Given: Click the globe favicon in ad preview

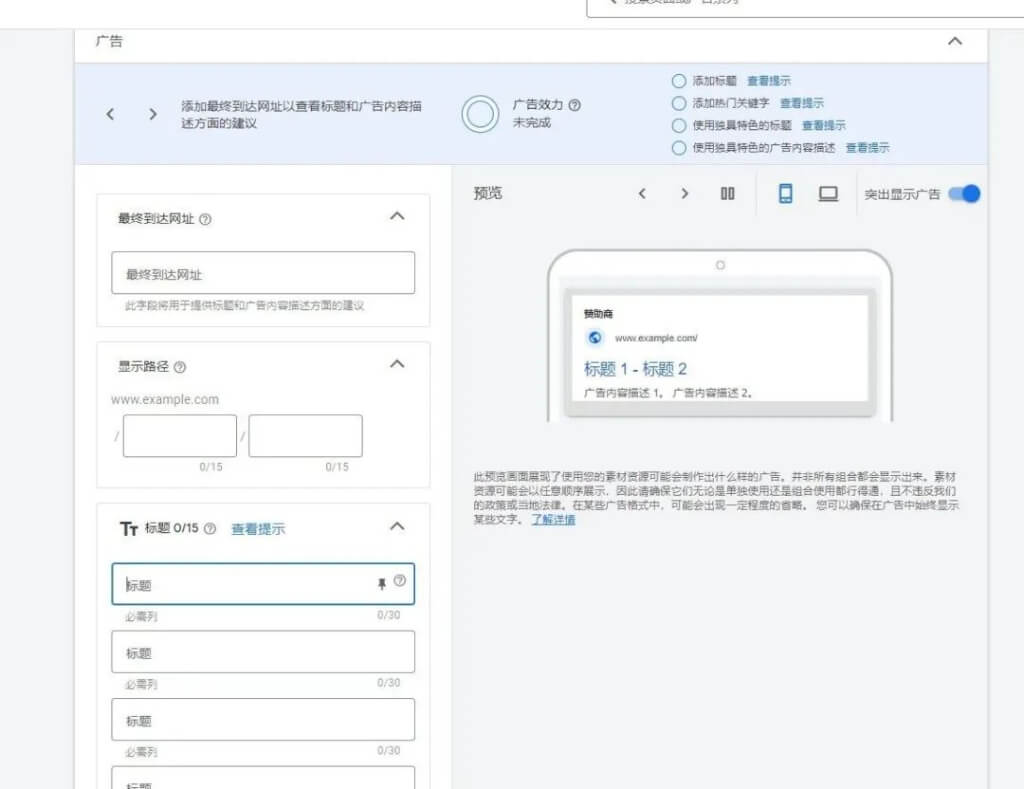Looking at the screenshot, I should 595,338.
